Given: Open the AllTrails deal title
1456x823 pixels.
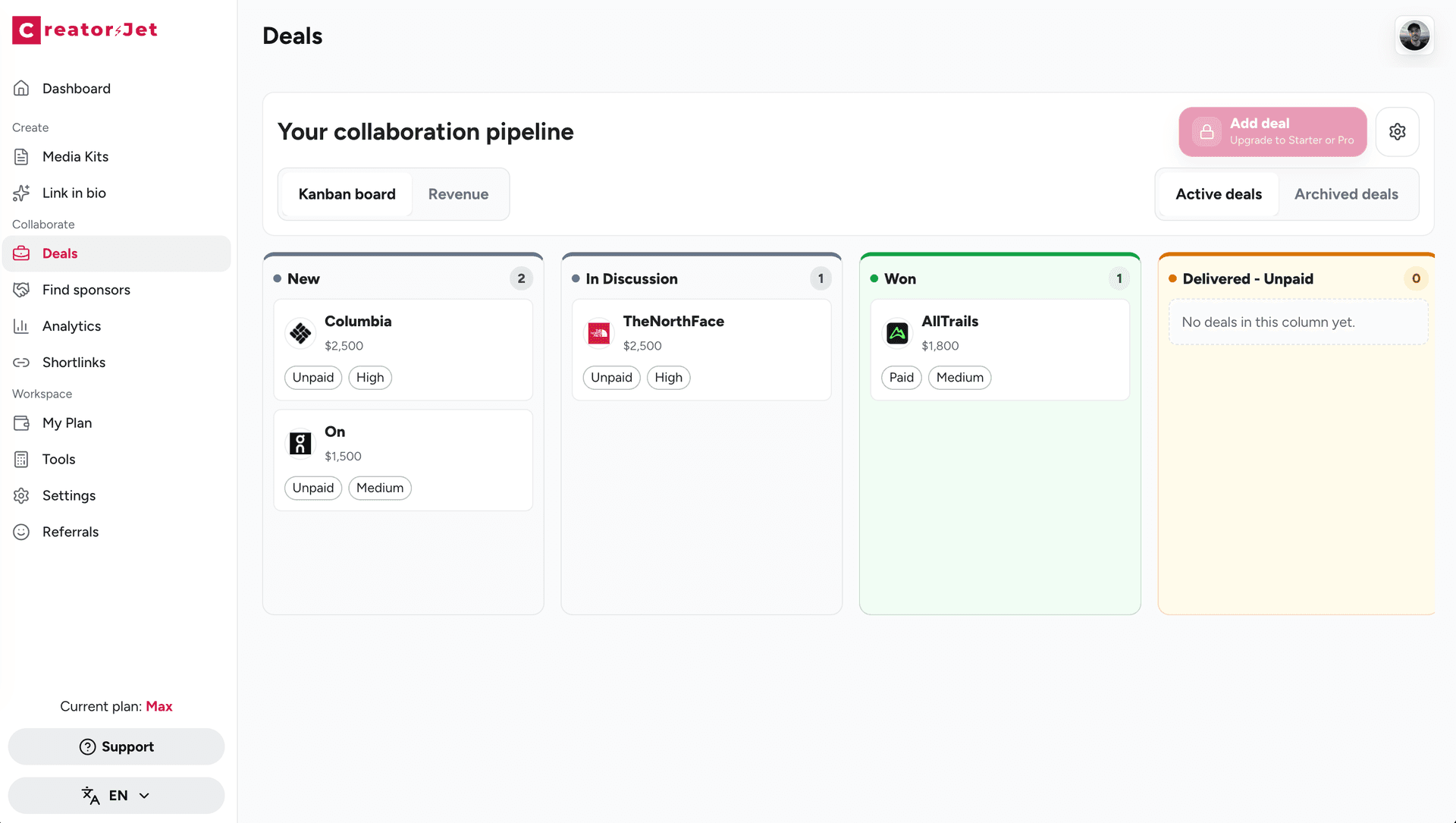Looking at the screenshot, I should click(949, 322).
